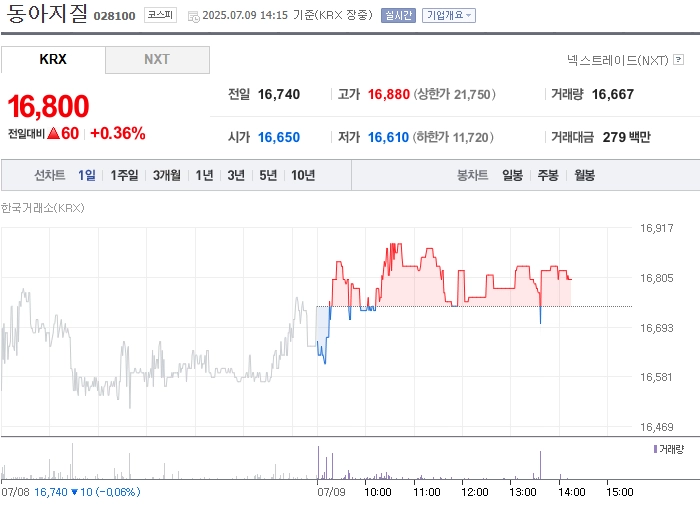Show the 주봉 weekly candle chart

coord(548,175)
